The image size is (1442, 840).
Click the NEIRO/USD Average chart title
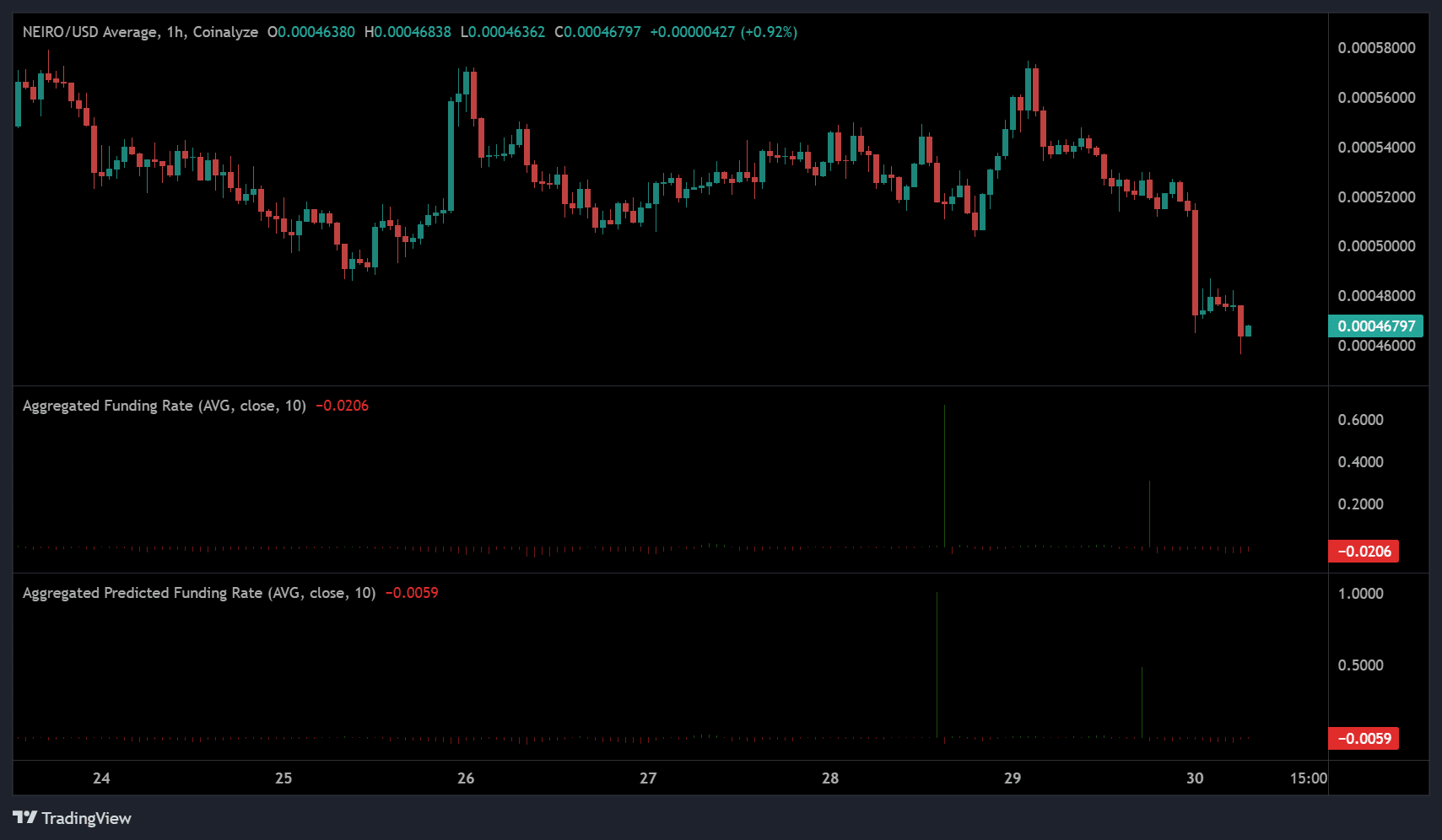140,32
